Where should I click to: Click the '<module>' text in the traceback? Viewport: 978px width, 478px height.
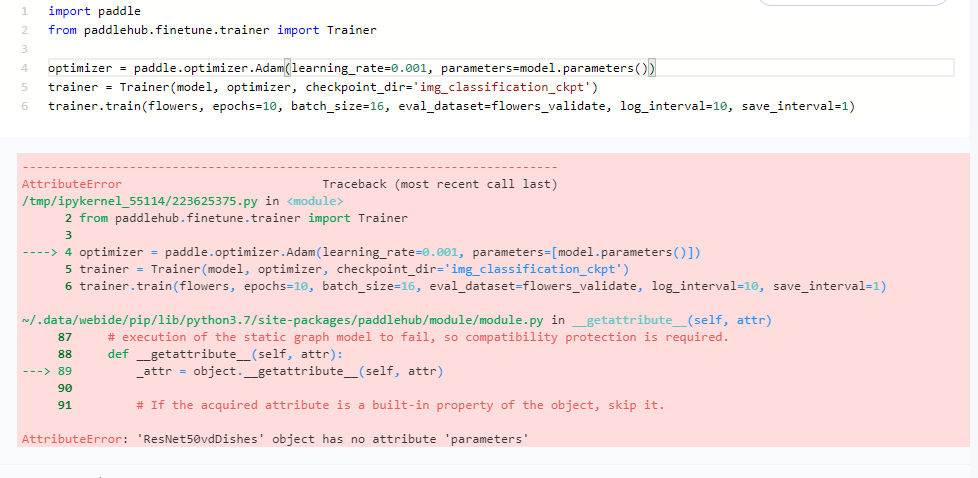pyautogui.click(x=314, y=201)
